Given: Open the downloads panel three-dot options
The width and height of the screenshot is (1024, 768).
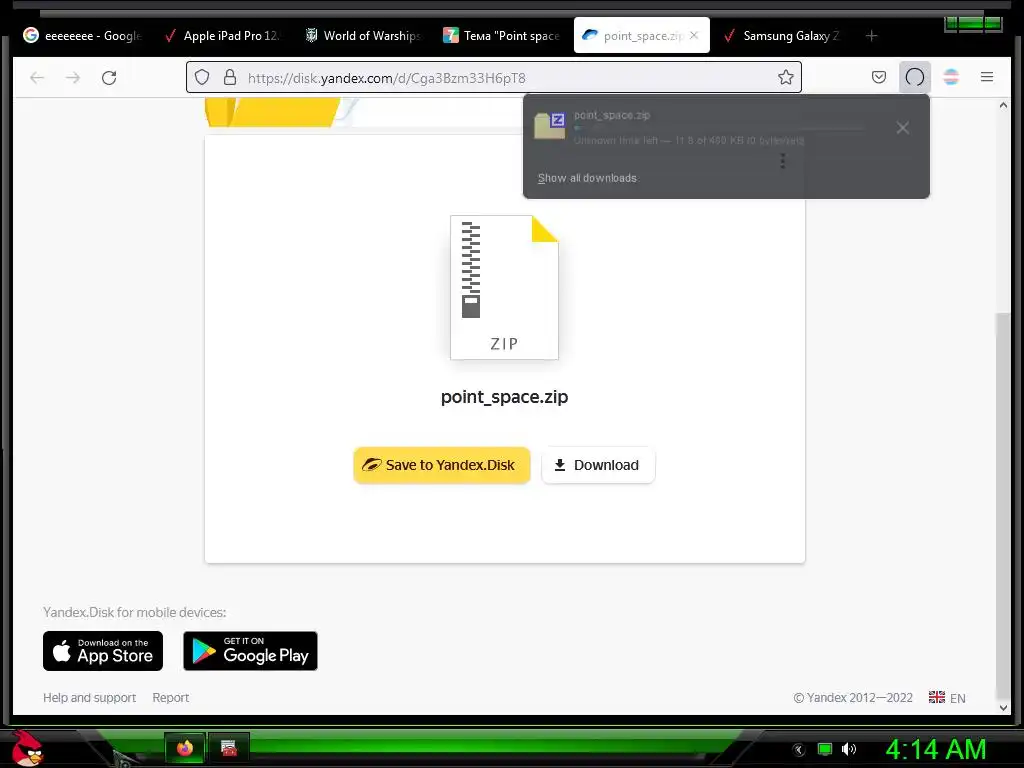Looking at the screenshot, I should 782,161.
